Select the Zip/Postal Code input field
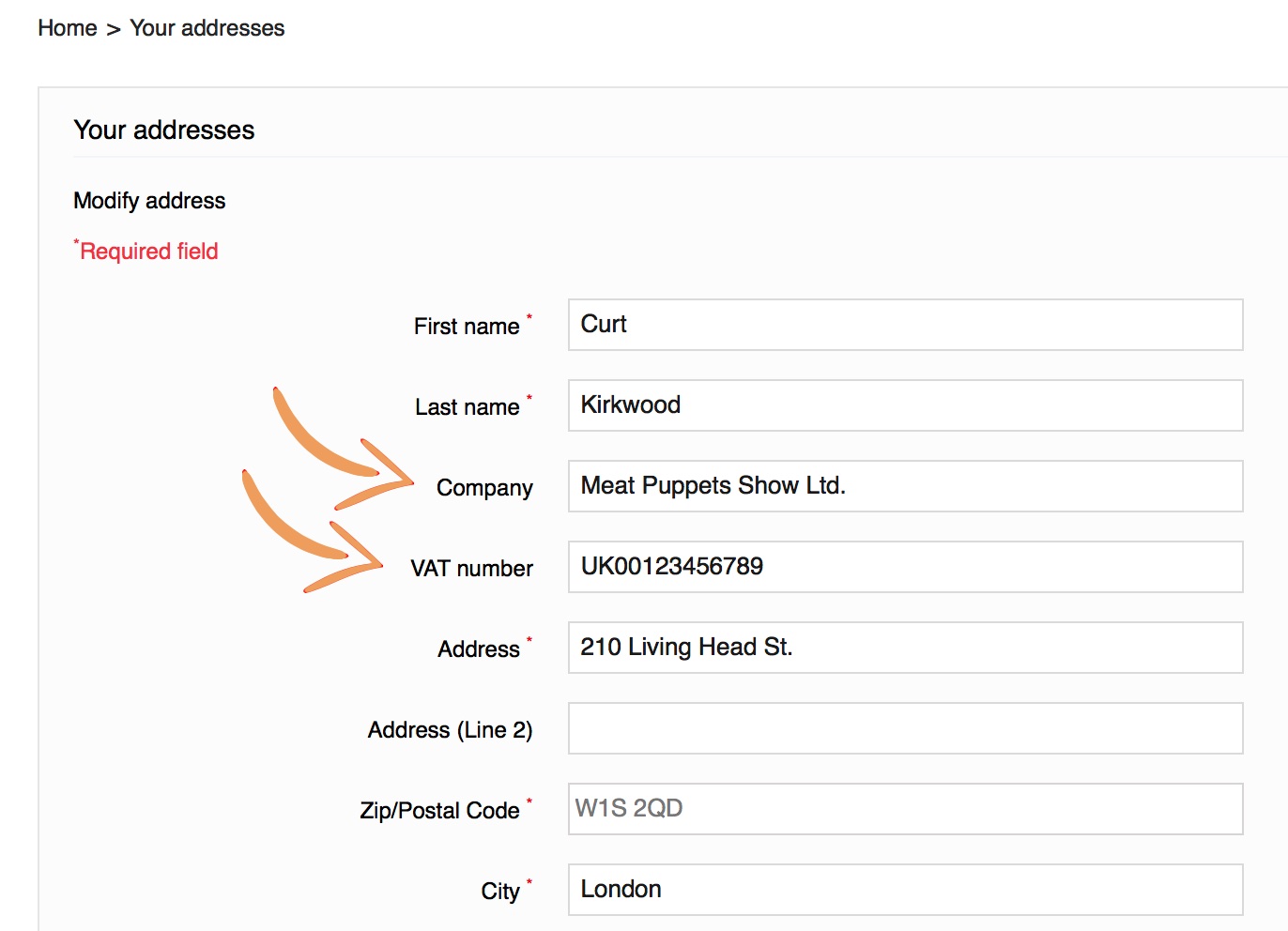The width and height of the screenshot is (1288, 931). (x=905, y=809)
